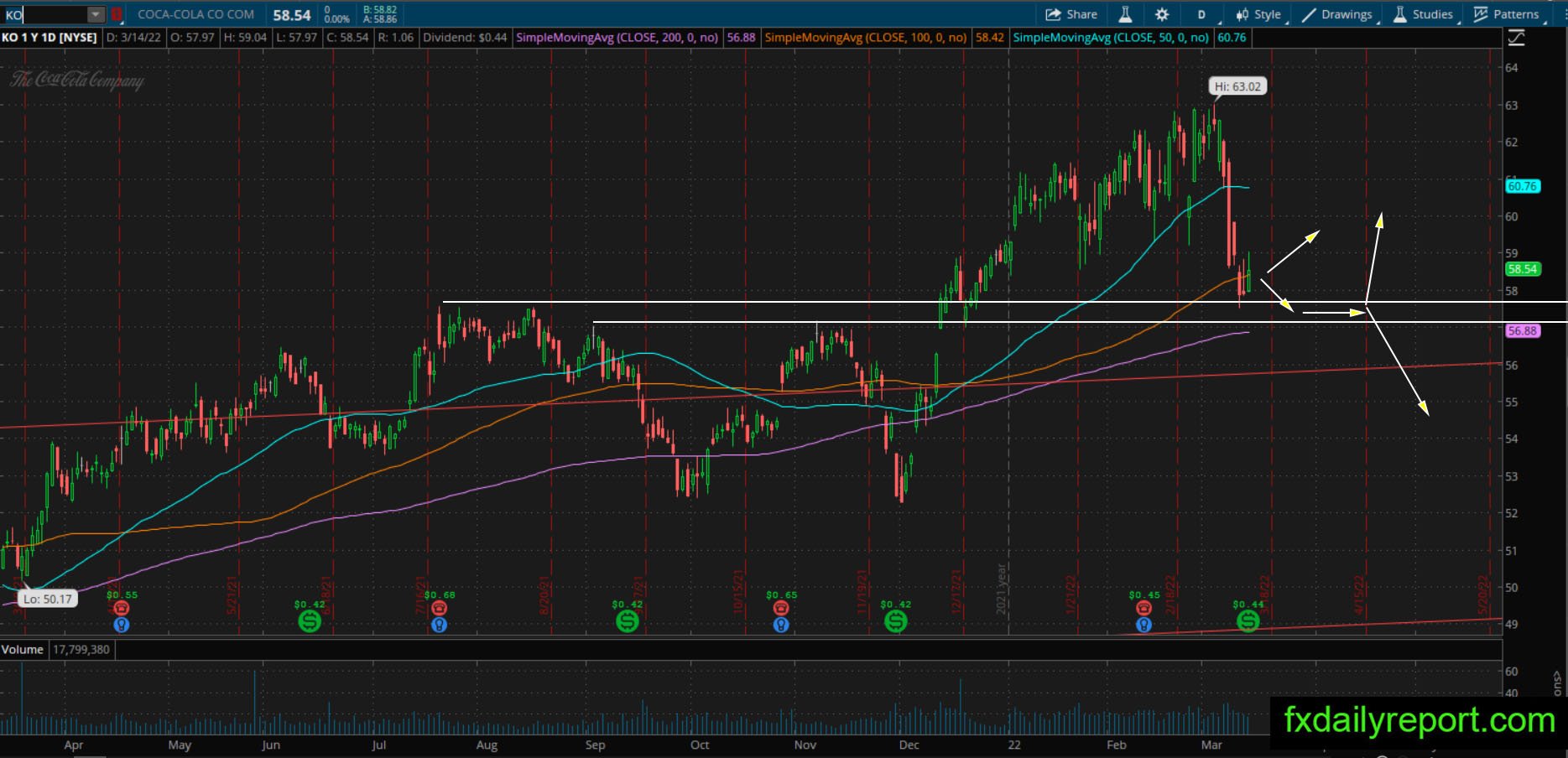
Task: Click the lightbulb icon under $0.55 earnings
Action: coord(122,625)
